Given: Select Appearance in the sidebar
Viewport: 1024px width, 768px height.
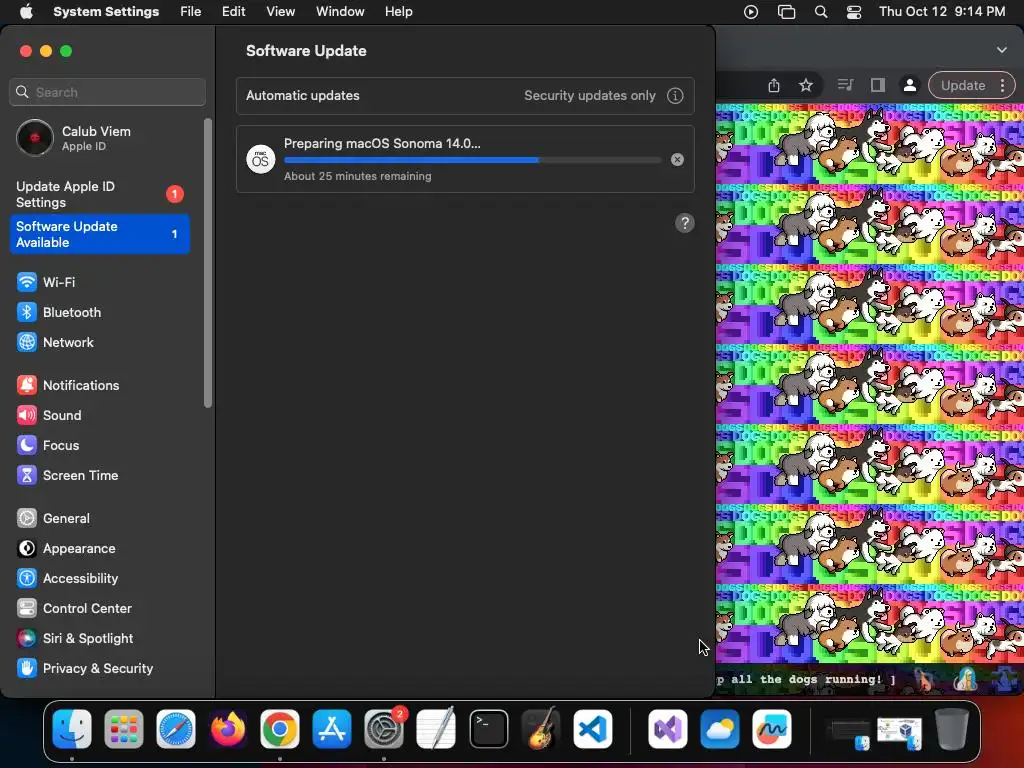Looking at the screenshot, I should [99, 549].
